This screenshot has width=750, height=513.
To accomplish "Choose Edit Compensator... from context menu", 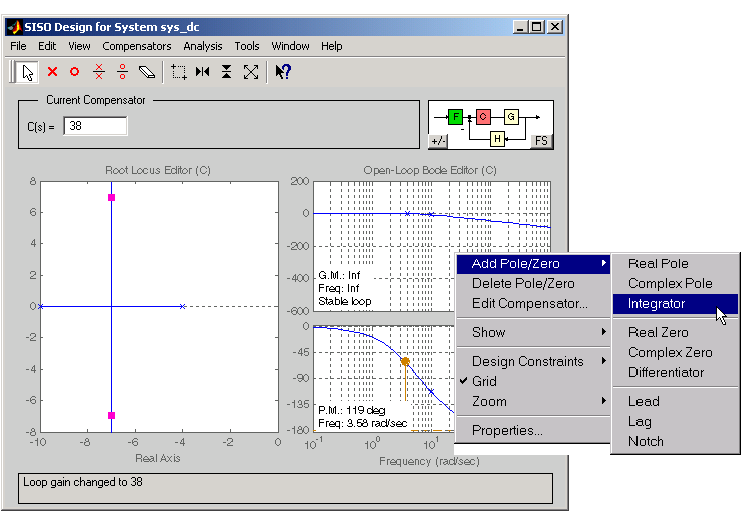I will pos(533,304).
